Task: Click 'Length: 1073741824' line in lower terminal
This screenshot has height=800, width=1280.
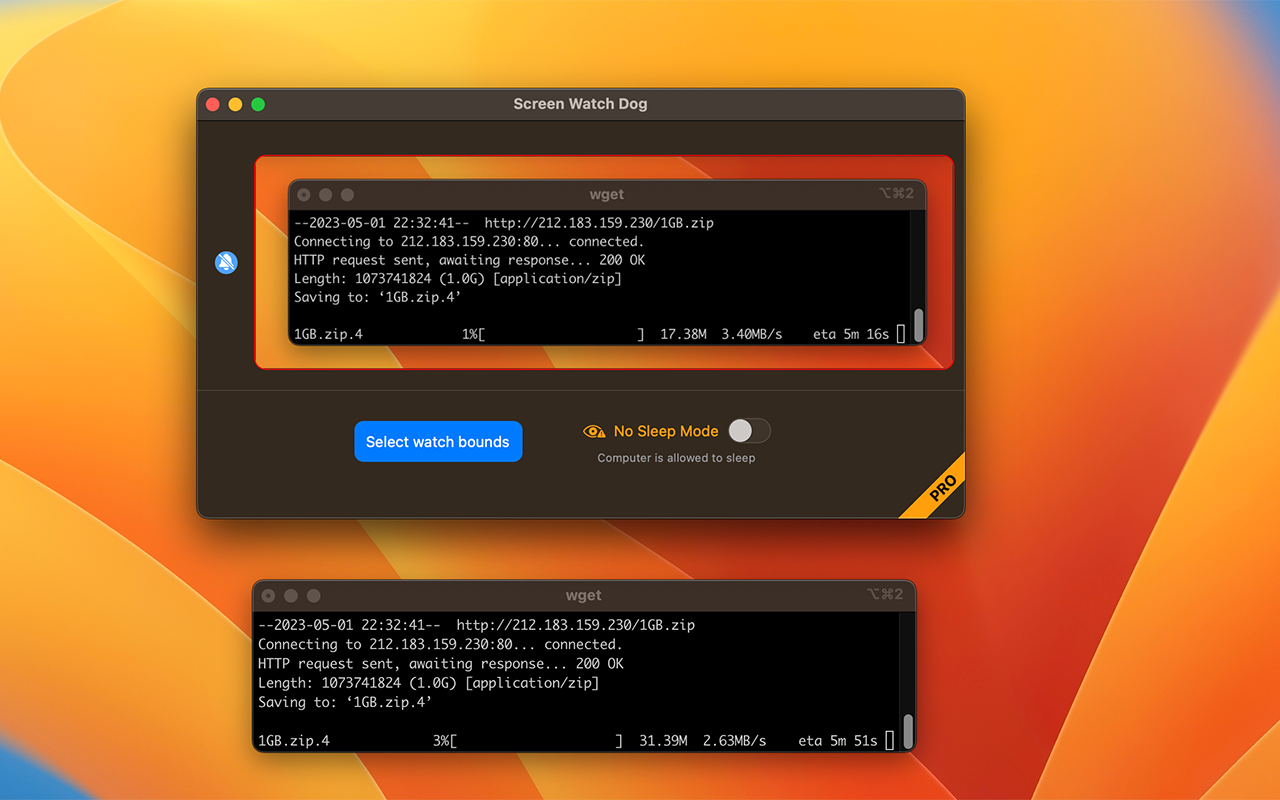Action: pos(428,683)
